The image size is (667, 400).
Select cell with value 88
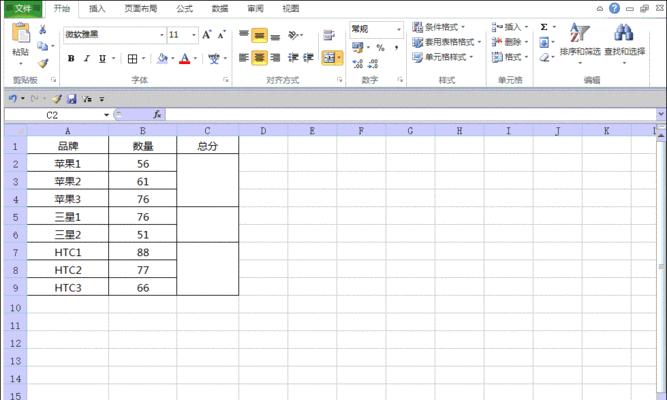coord(143,252)
